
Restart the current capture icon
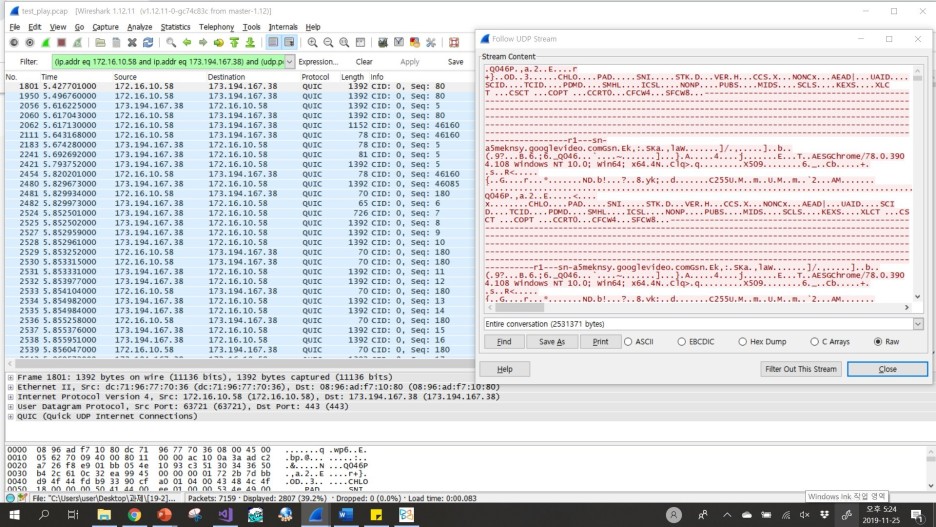(x=77, y=42)
